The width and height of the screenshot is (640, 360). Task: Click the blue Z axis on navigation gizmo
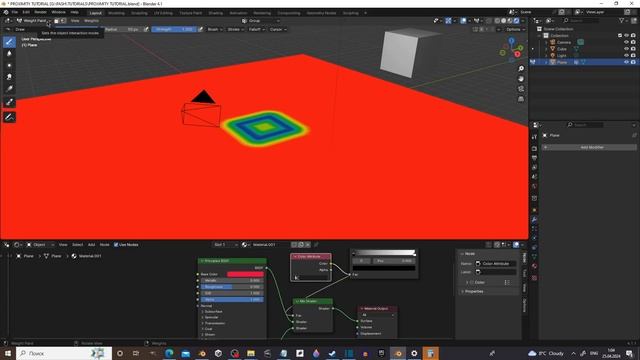511,41
